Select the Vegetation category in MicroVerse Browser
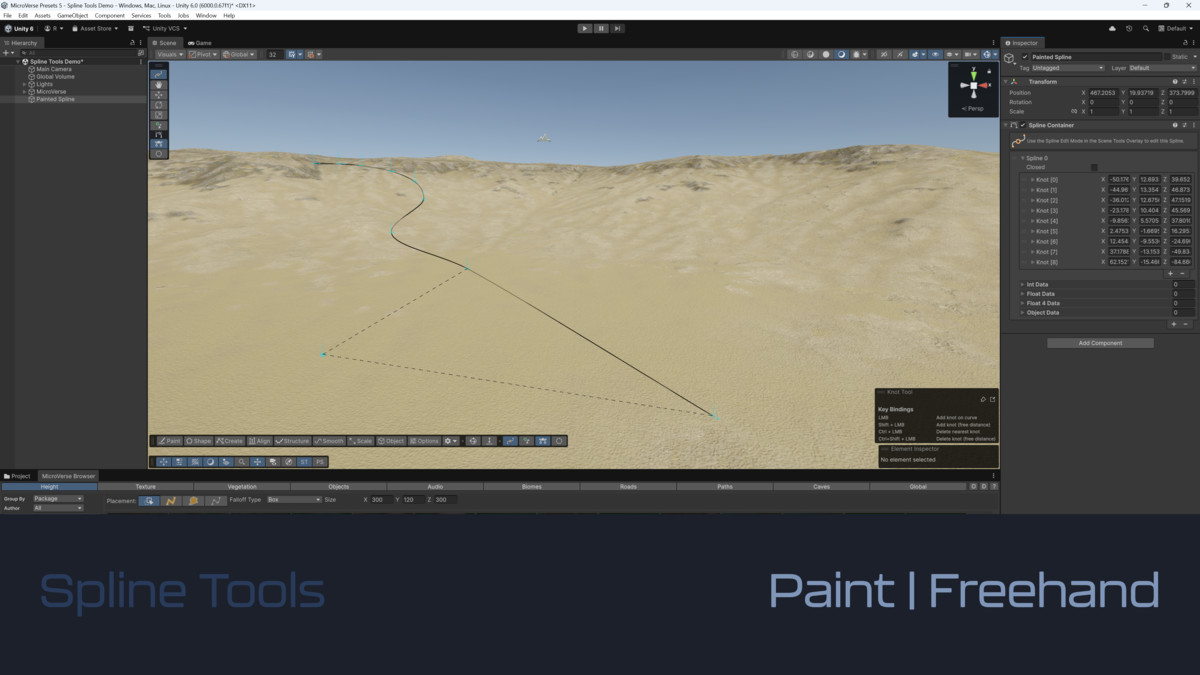 pos(242,487)
